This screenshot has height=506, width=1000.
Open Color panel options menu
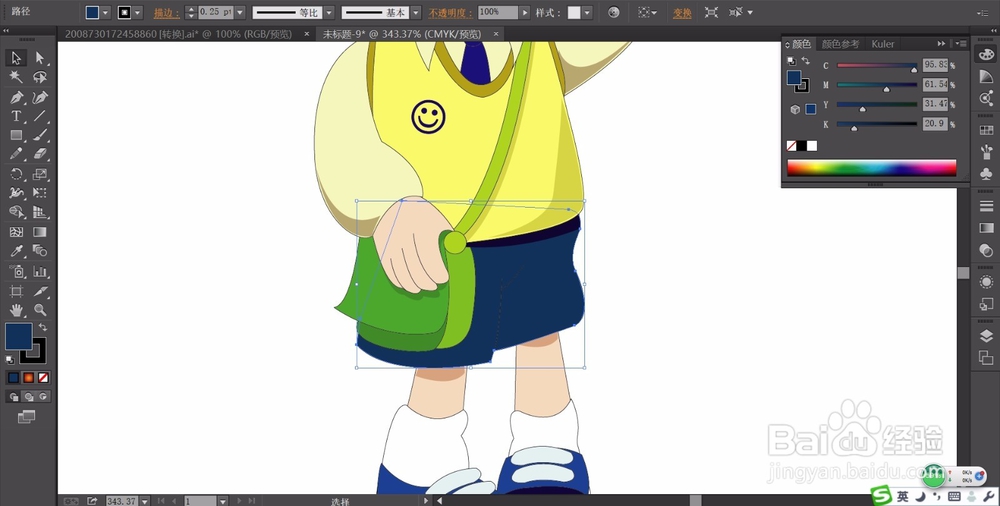(961, 43)
